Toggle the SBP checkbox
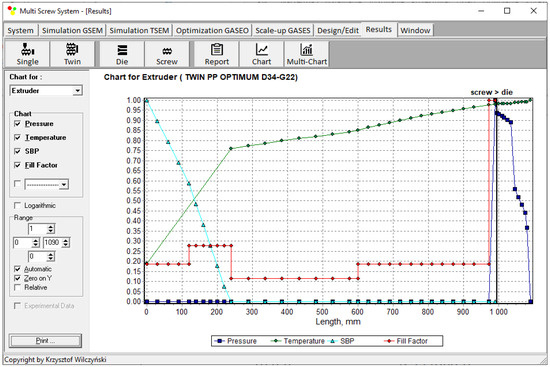 click(x=17, y=151)
